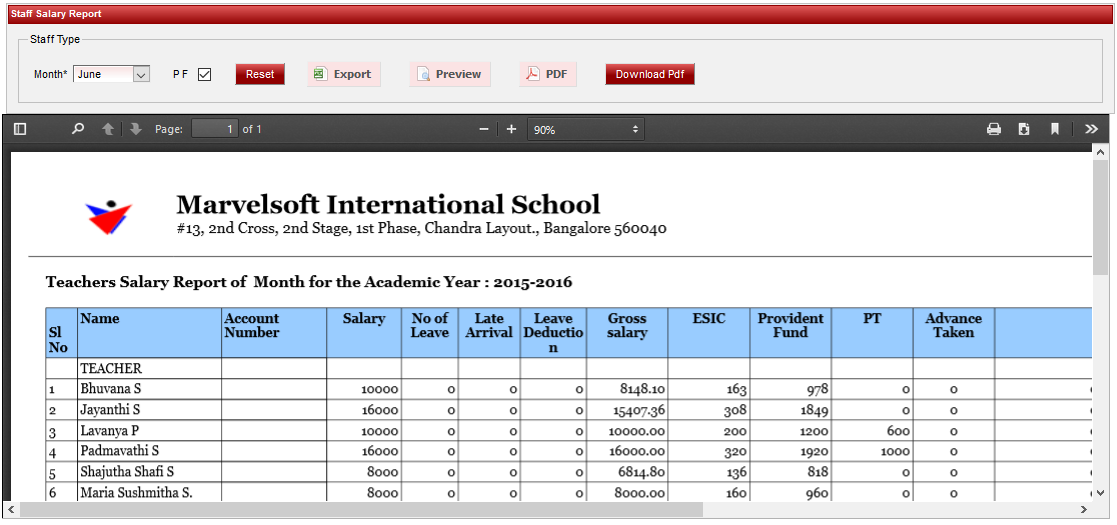Go to the previous page arrow
This screenshot has height=525, width=1117.
click(108, 129)
